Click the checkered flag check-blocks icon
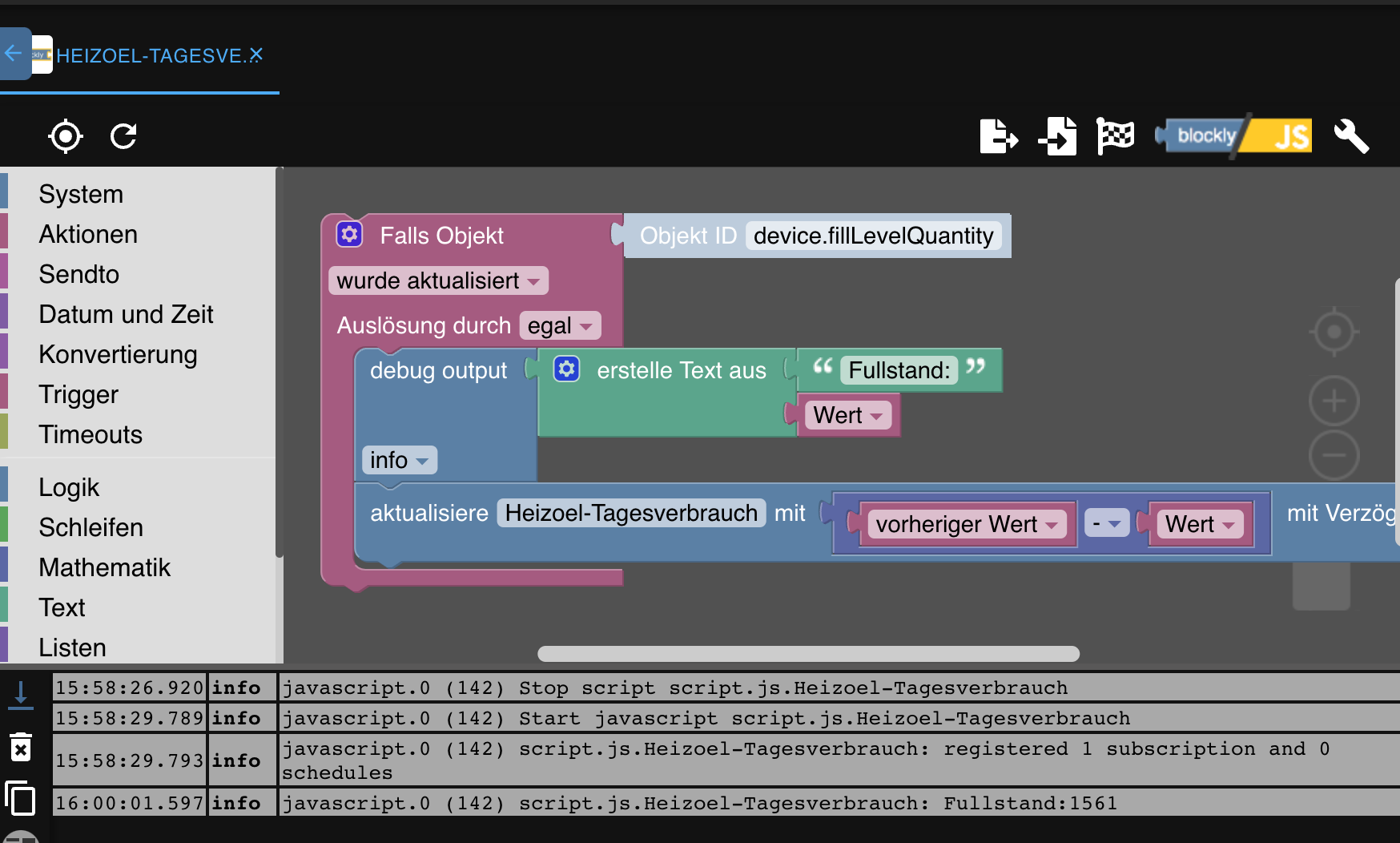1400x843 pixels. [x=1115, y=135]
